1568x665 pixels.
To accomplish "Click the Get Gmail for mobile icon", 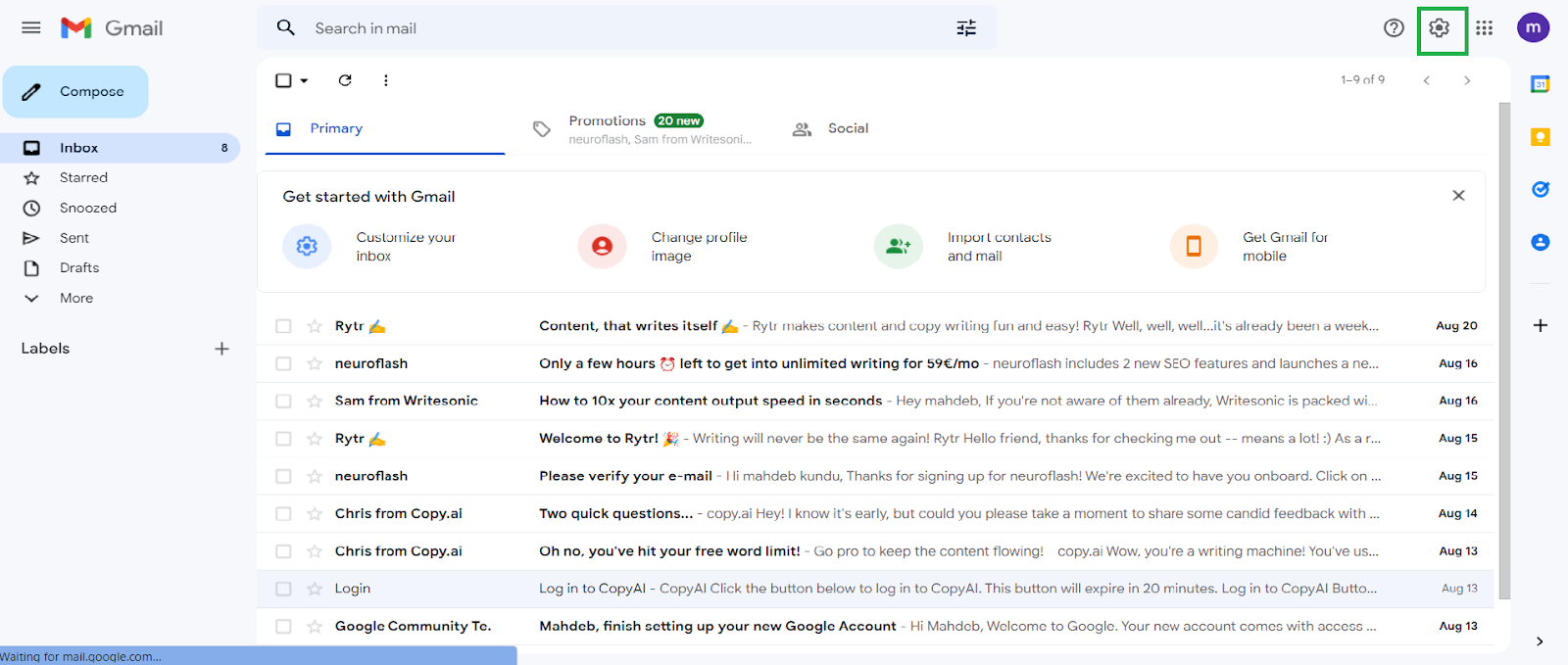I will click(1194, 246).
